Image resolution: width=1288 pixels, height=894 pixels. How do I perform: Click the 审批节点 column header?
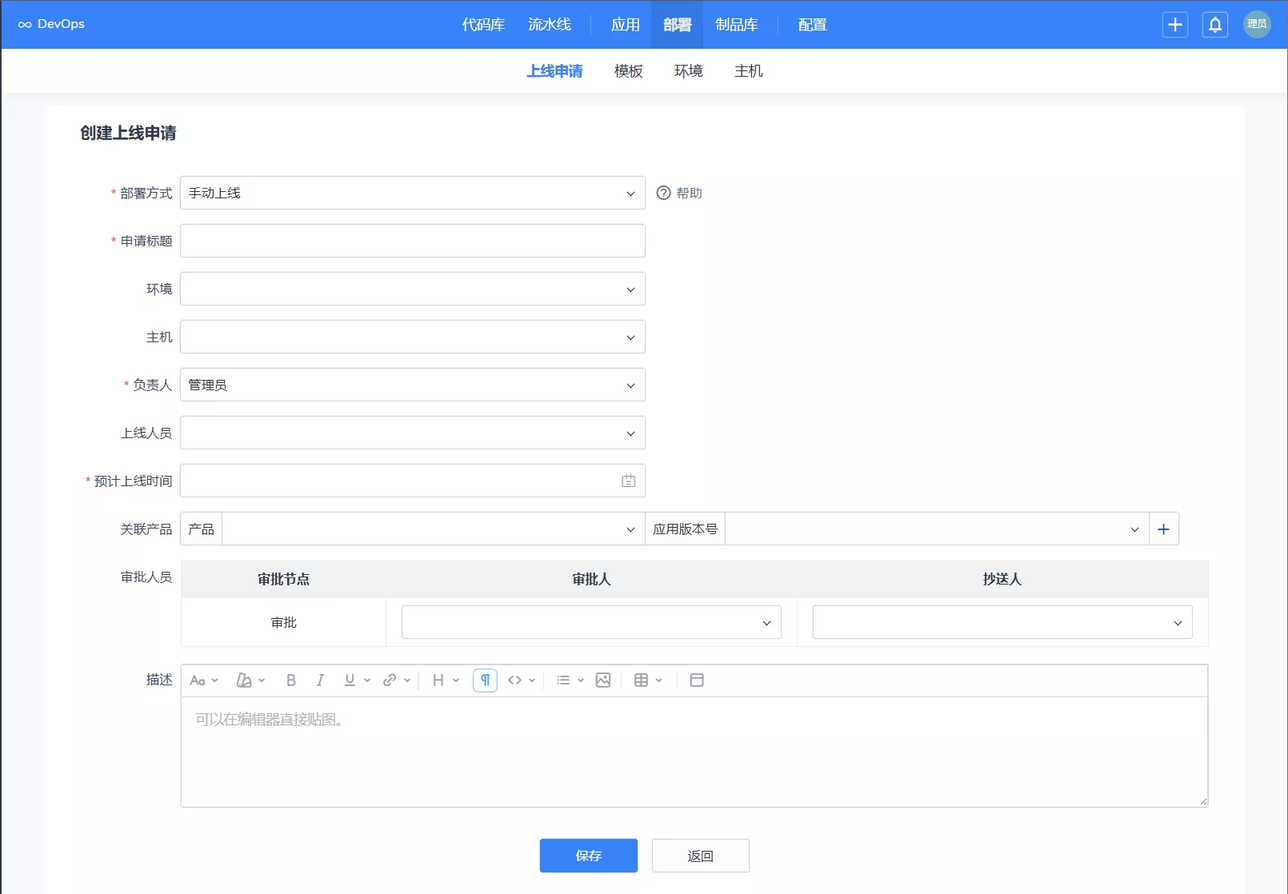tap(283, 579)
